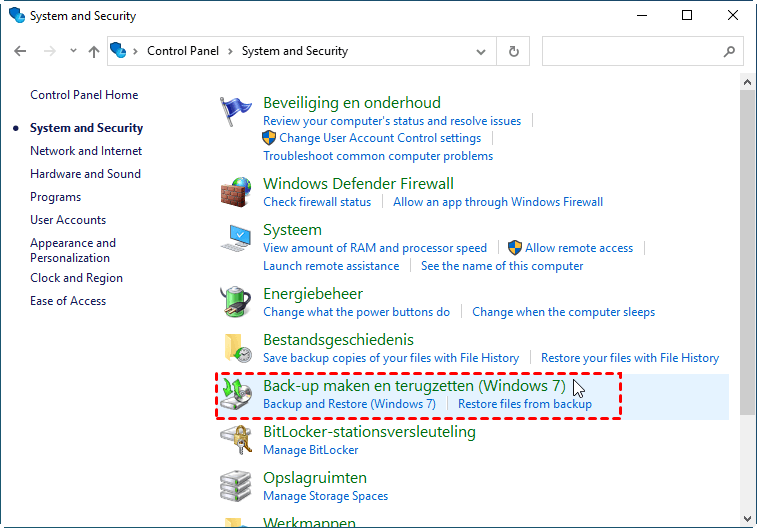Click the vertical scrollbar down arrow
Image resolution: width=757 pixels, height=528 pixels.
(x=748, y=519)
